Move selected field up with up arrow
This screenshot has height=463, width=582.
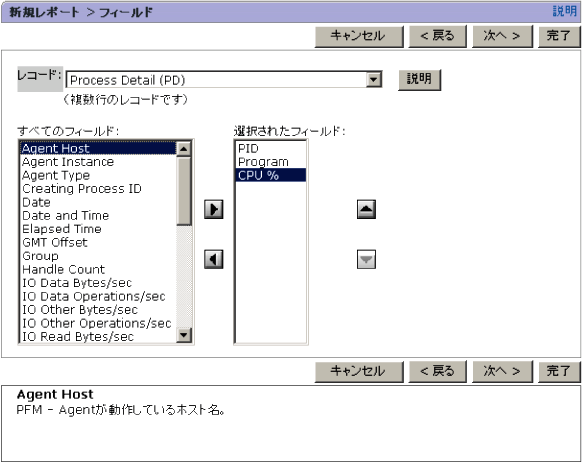366,209
